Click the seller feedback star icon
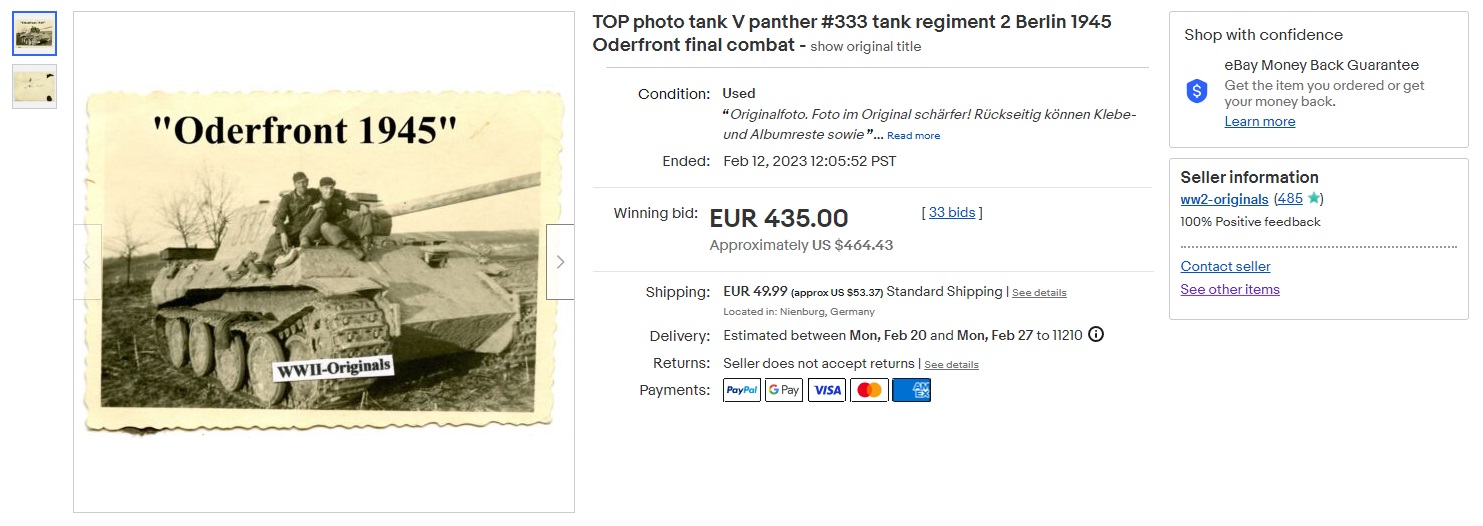Image resolution: width=1483 pixels, height=526 pixels. (1314, 199)
